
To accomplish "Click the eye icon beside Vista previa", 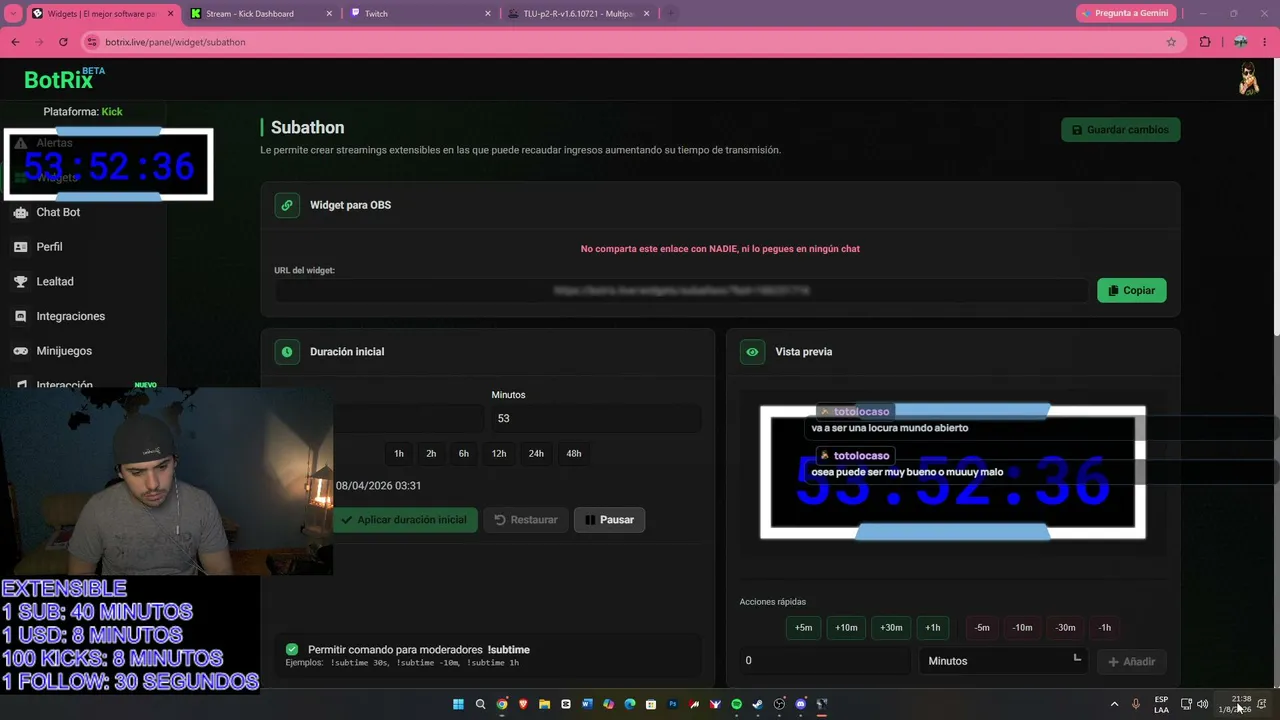I will (x=752, y=352).
